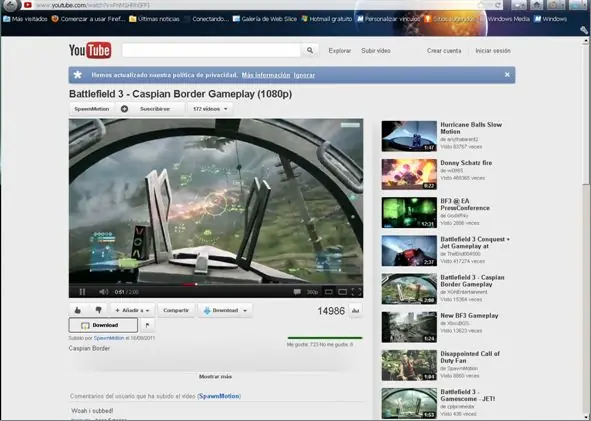Image resolution: width=591 pixels, height=421 pixels.
Task: Go back with browser back arrow
Action: point(11,5)
